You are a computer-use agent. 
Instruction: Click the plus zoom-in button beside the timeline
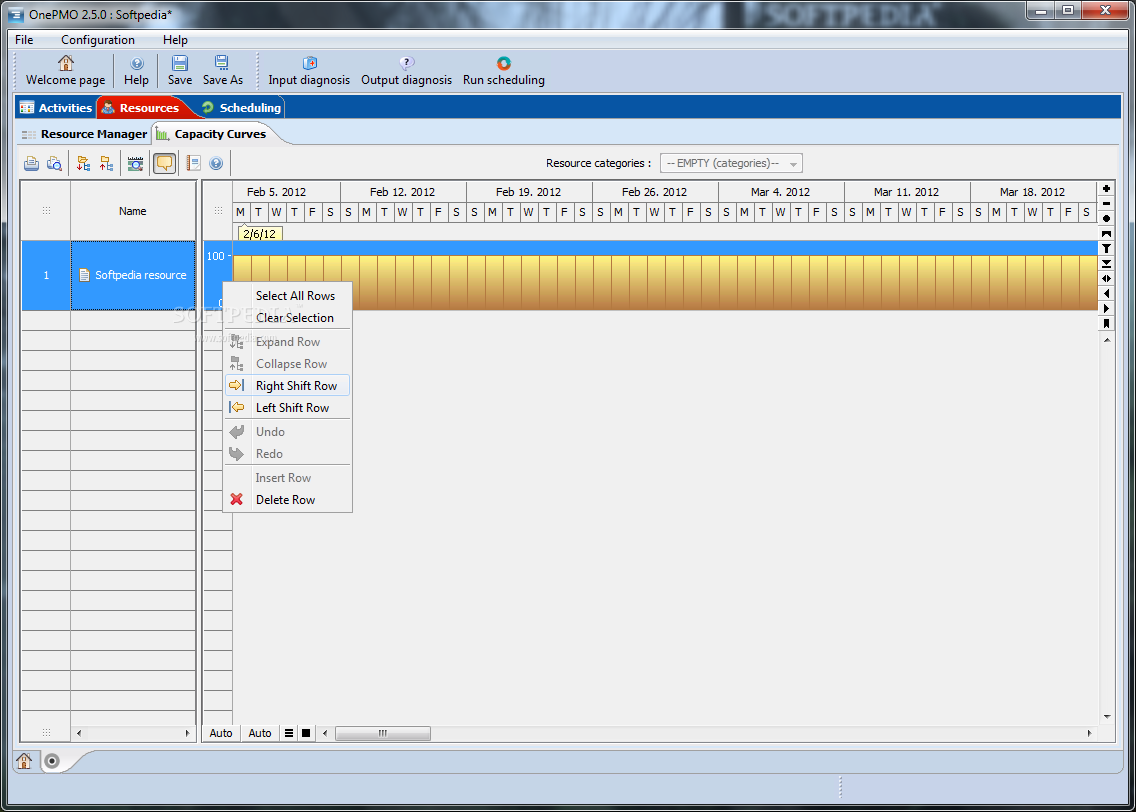click(1106, 189)
